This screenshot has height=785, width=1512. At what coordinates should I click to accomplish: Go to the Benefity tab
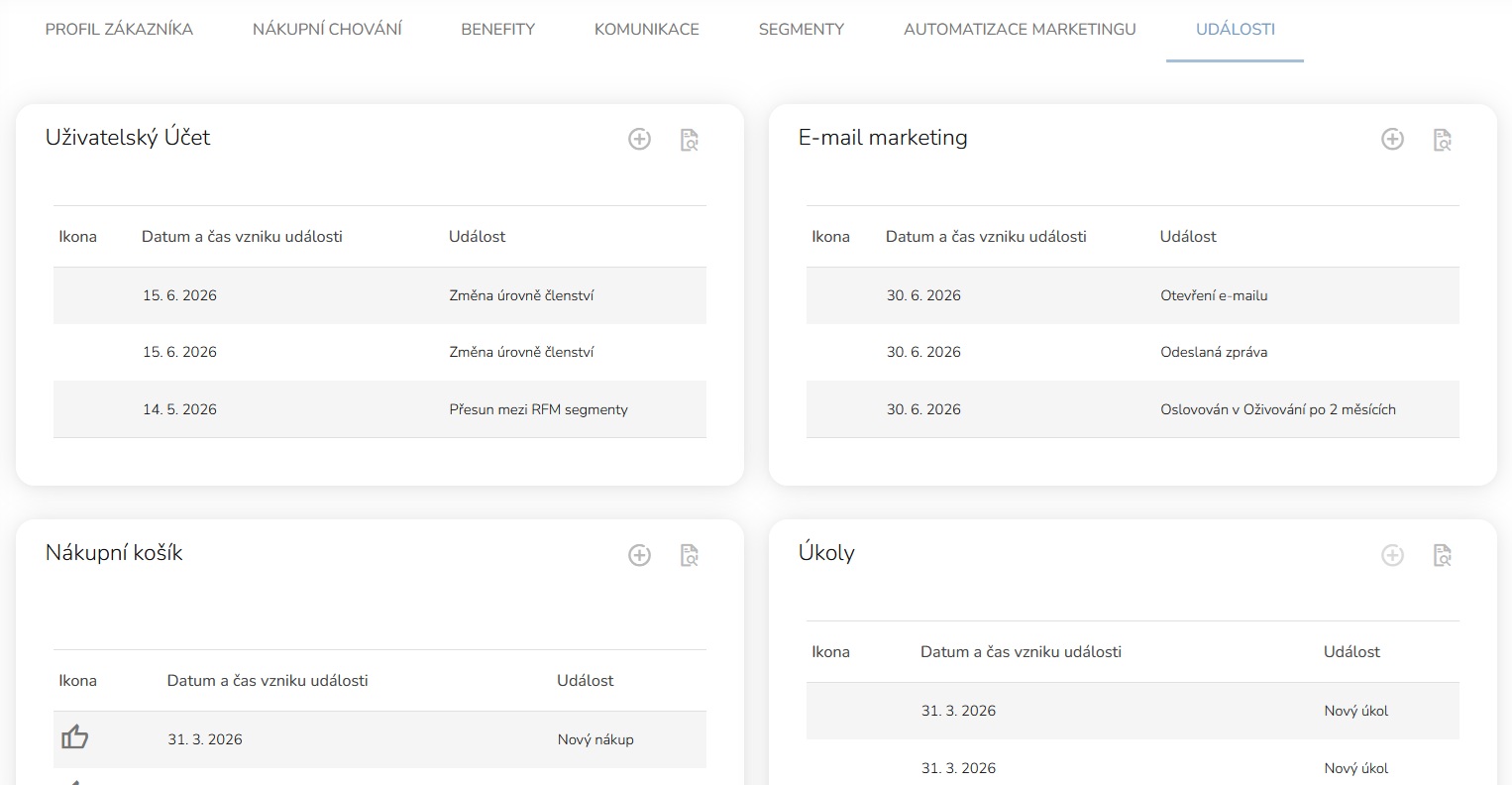point(497,30)
